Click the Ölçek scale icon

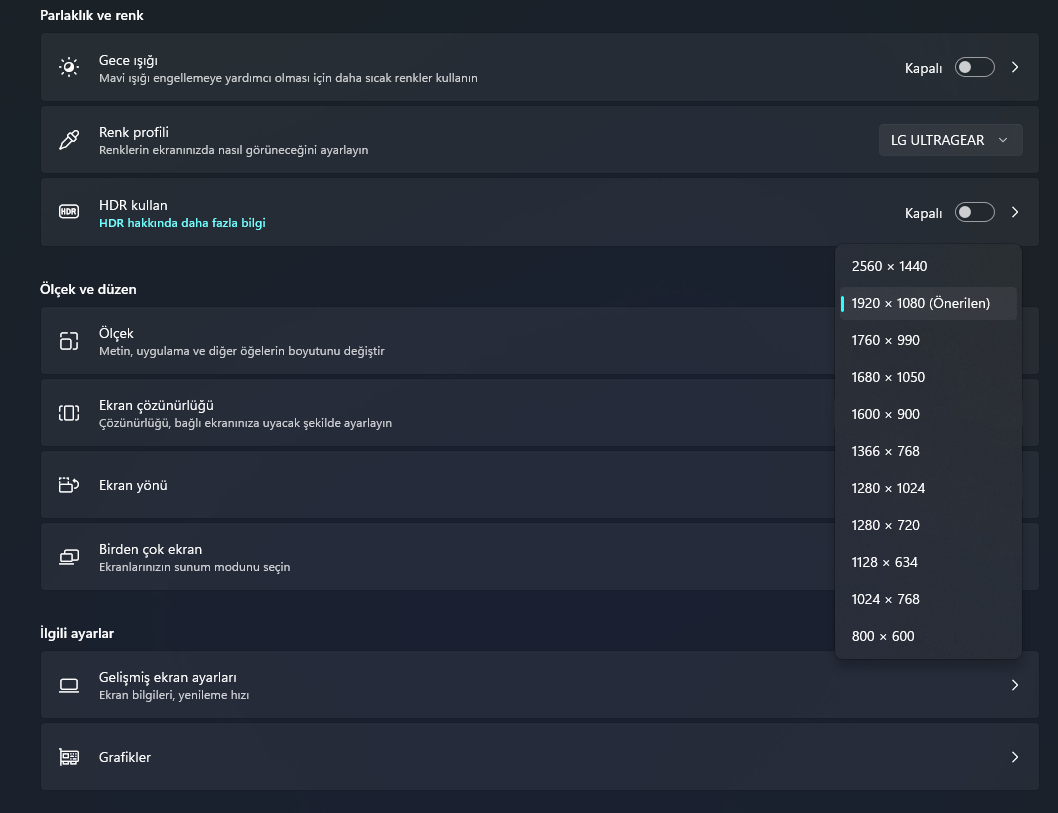tap(69, 341)
